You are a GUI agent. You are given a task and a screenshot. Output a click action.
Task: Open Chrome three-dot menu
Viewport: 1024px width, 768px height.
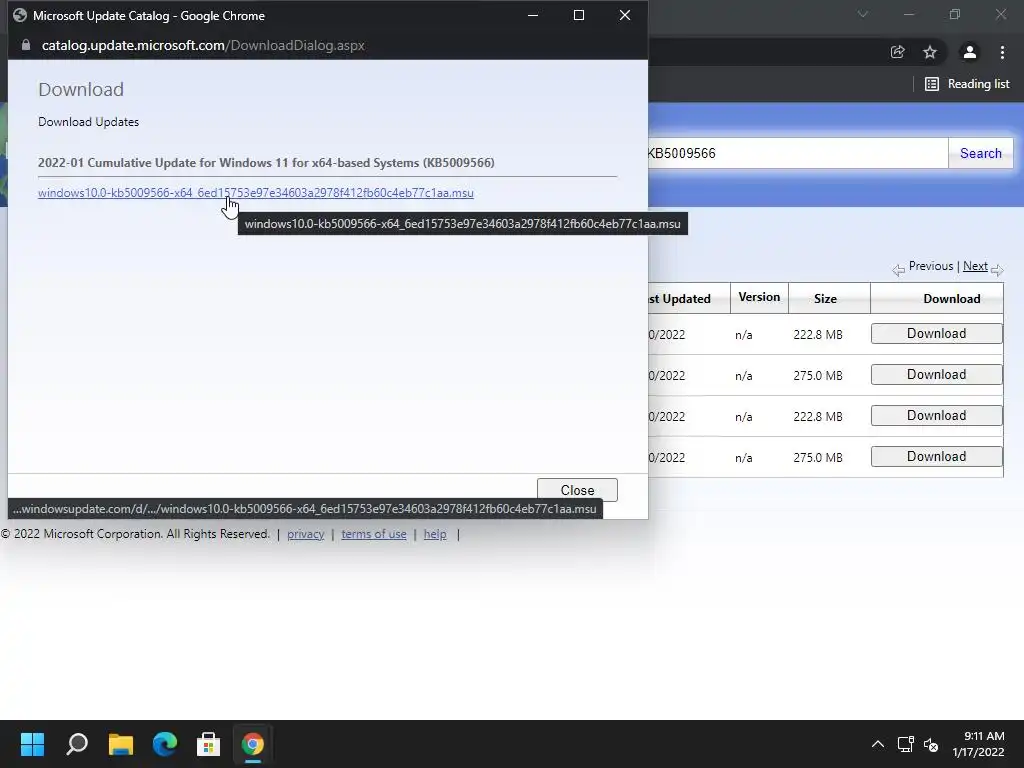point(1002,52)
